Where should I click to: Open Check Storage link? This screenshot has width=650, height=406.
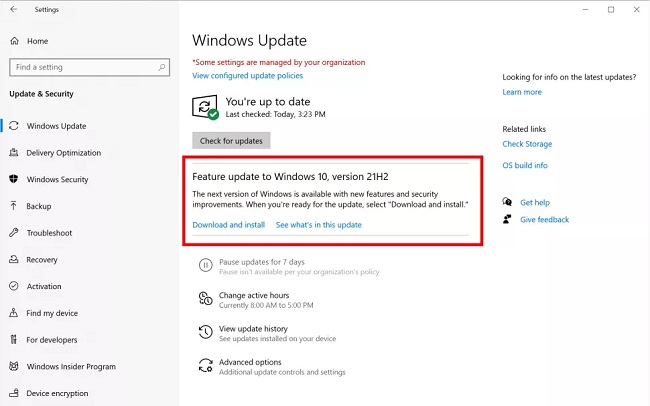pyautogui.click(x=527, y=144)
